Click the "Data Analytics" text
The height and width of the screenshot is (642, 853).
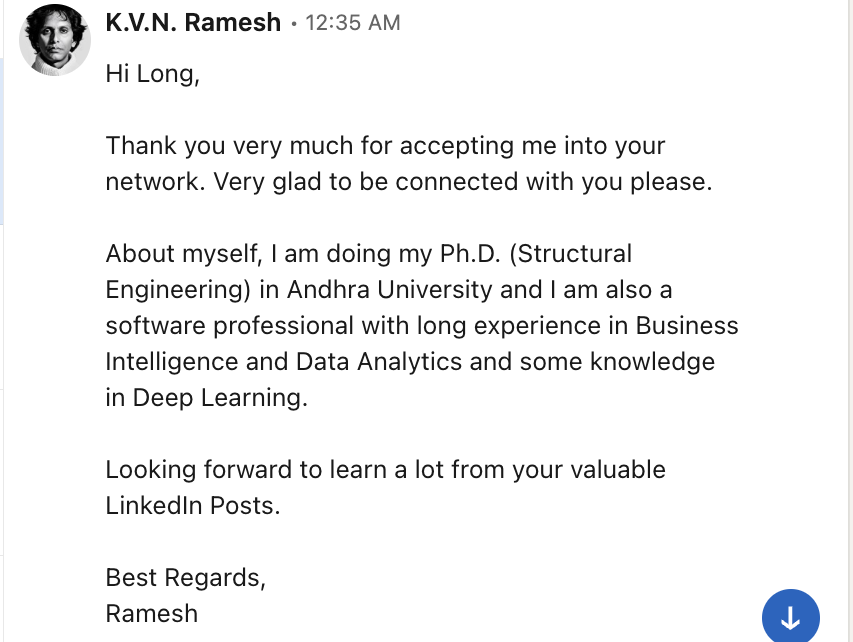pyautogui.click(x=379, y=362)
